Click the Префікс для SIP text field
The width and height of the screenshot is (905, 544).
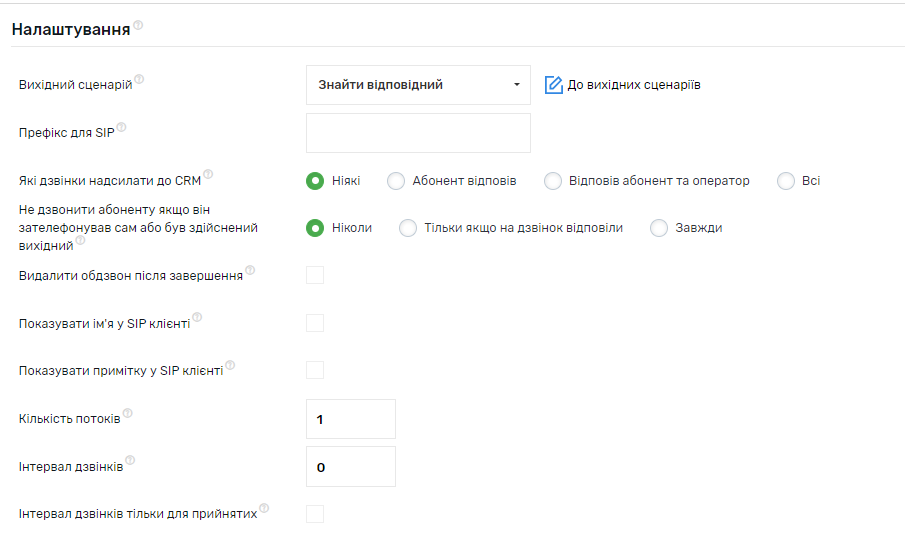(418, 133)
